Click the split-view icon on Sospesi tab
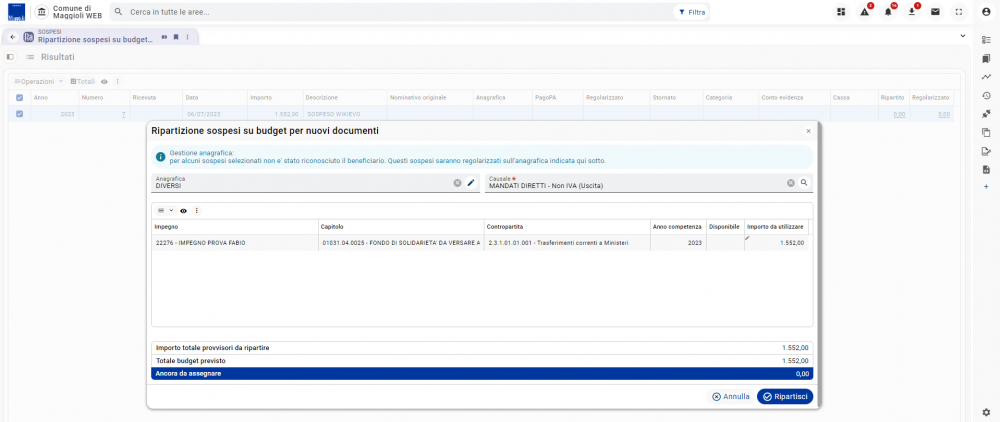1000x422 pixels. tap(164, 37)
